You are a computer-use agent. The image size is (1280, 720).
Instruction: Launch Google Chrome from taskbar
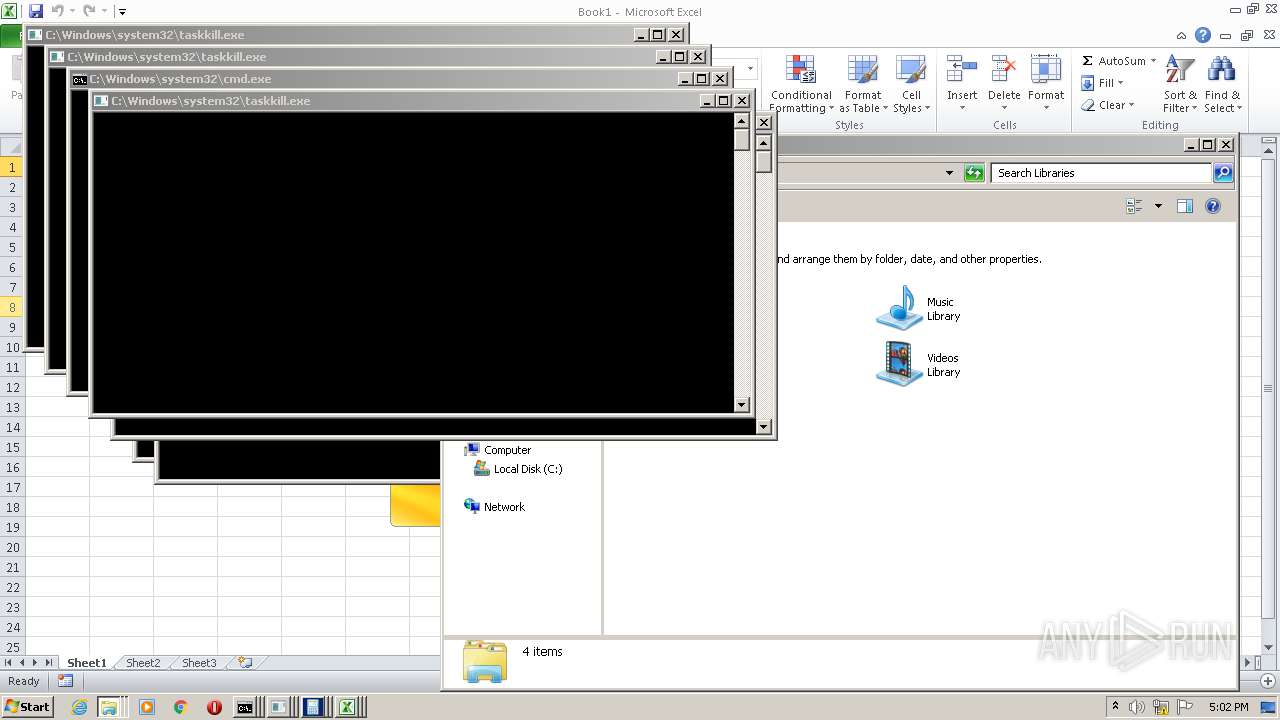tap(180, 707)
